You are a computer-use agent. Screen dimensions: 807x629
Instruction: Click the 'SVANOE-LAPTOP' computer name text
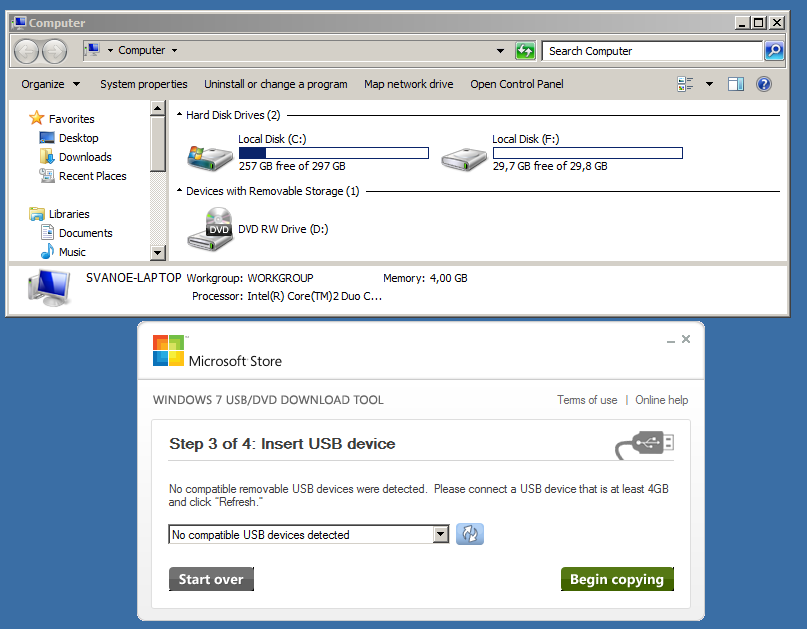[133, 278]
